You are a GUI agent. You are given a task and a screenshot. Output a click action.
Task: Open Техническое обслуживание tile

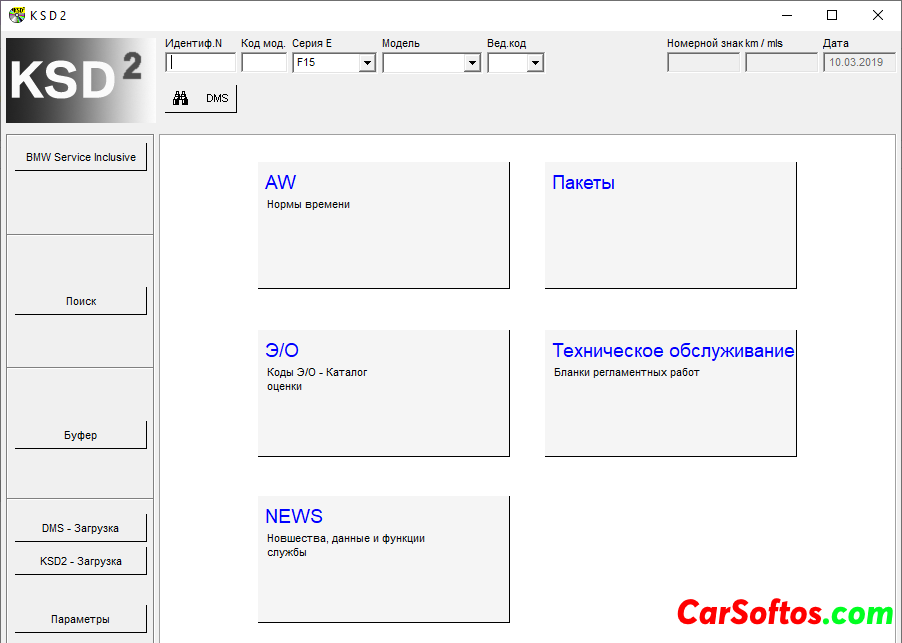point(670,393)
